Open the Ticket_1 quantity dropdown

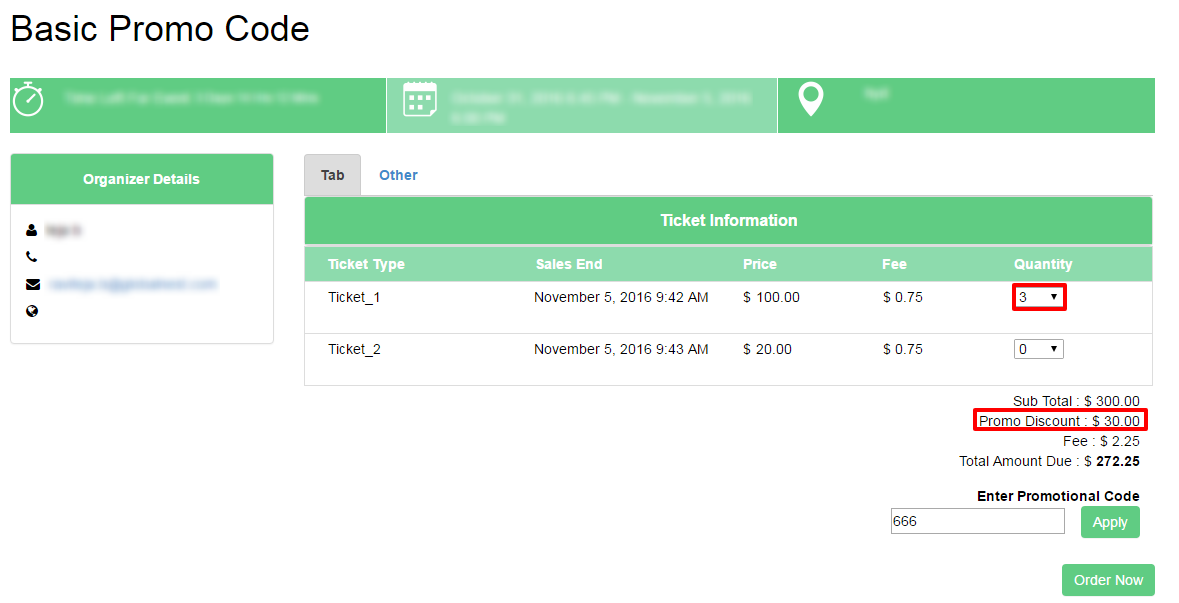(1038, 297)
